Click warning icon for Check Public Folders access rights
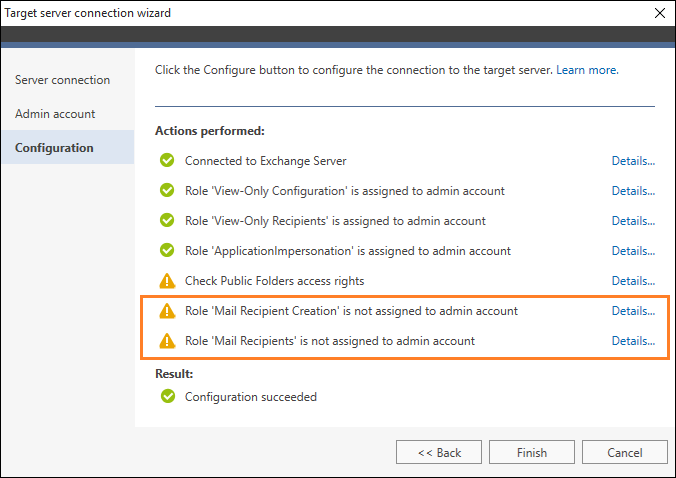This screenshot has height=478, width=676. [167, 281]
